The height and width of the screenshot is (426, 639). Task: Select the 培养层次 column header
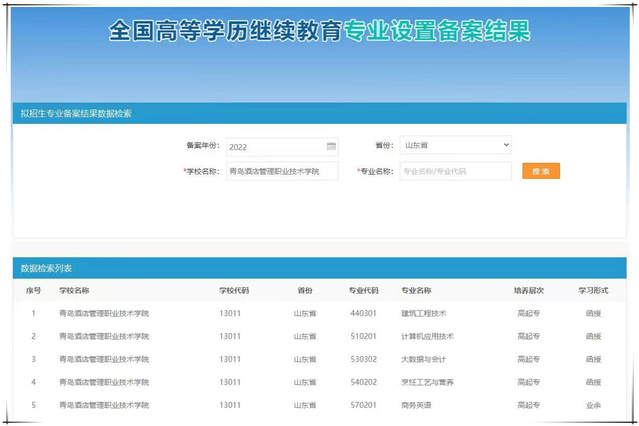[528, 290]
